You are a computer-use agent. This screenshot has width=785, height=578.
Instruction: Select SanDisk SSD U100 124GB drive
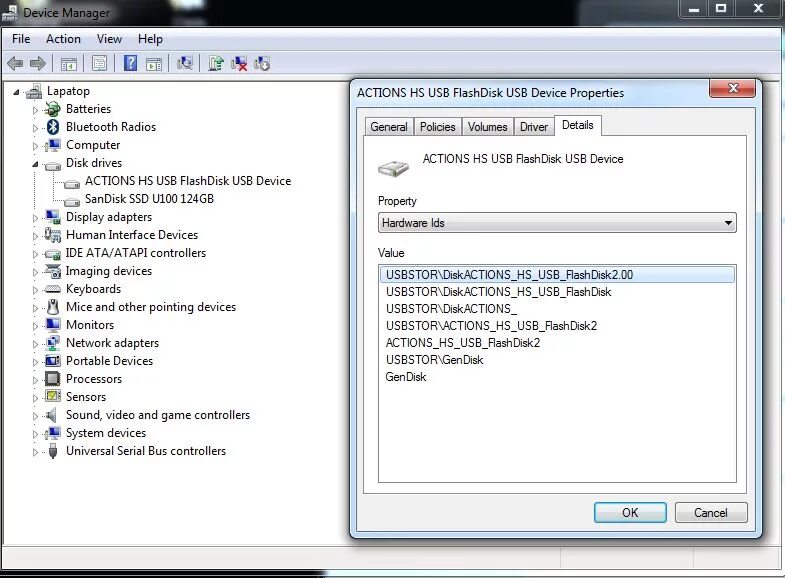[x=149, y=199]
